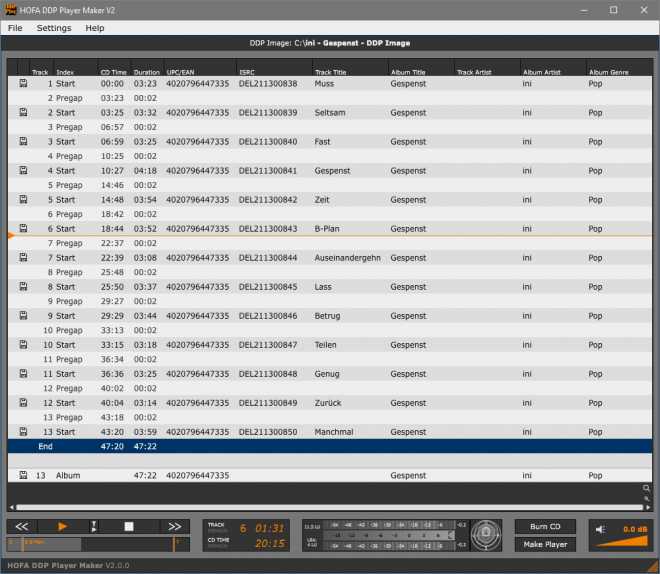Click the Track column header
660x574 pixels.
coord(40,72)
